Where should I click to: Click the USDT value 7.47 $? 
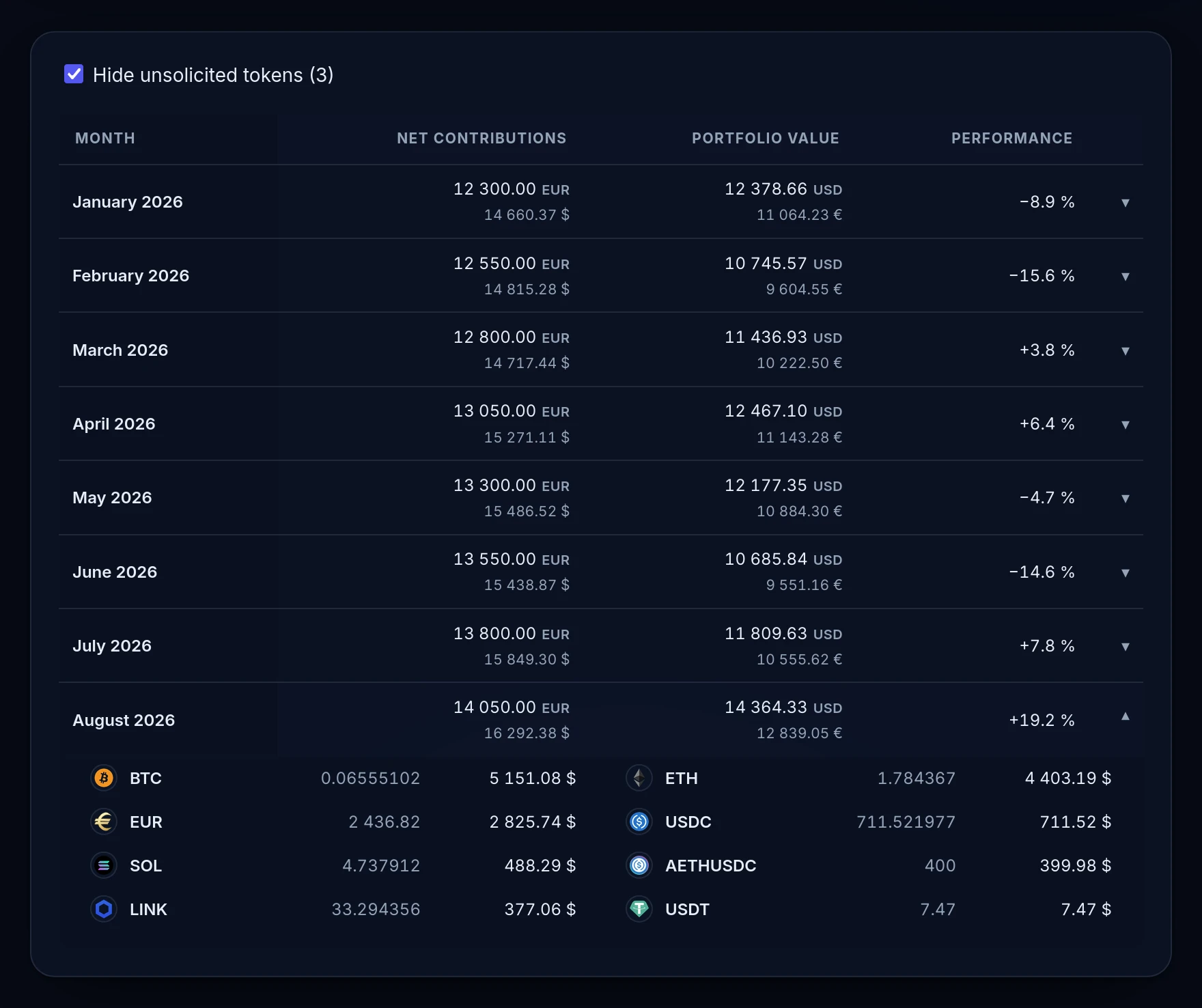coord(1086,910)
